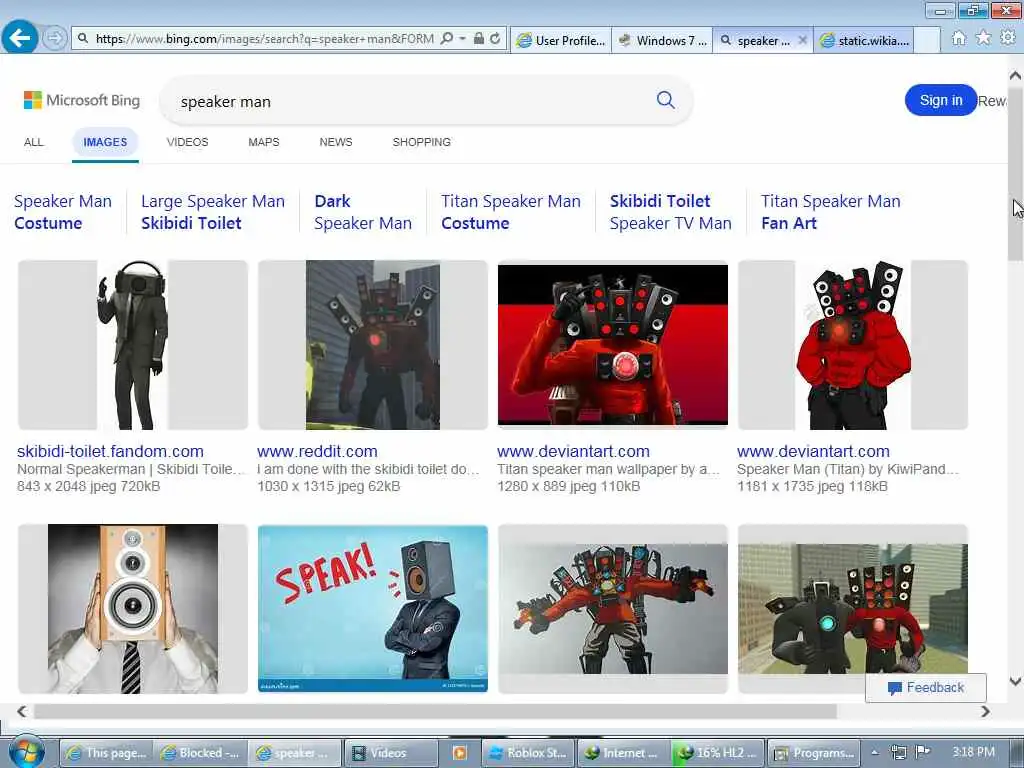Switch to the Windows 7 browser tab
1024x768 pixels.
point(662,40)
